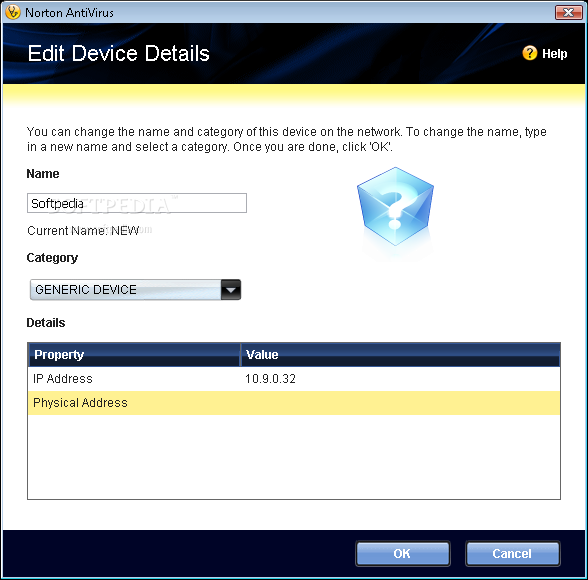Sort by the Property column header
588x580 pixels.
(x=134, y=354)
